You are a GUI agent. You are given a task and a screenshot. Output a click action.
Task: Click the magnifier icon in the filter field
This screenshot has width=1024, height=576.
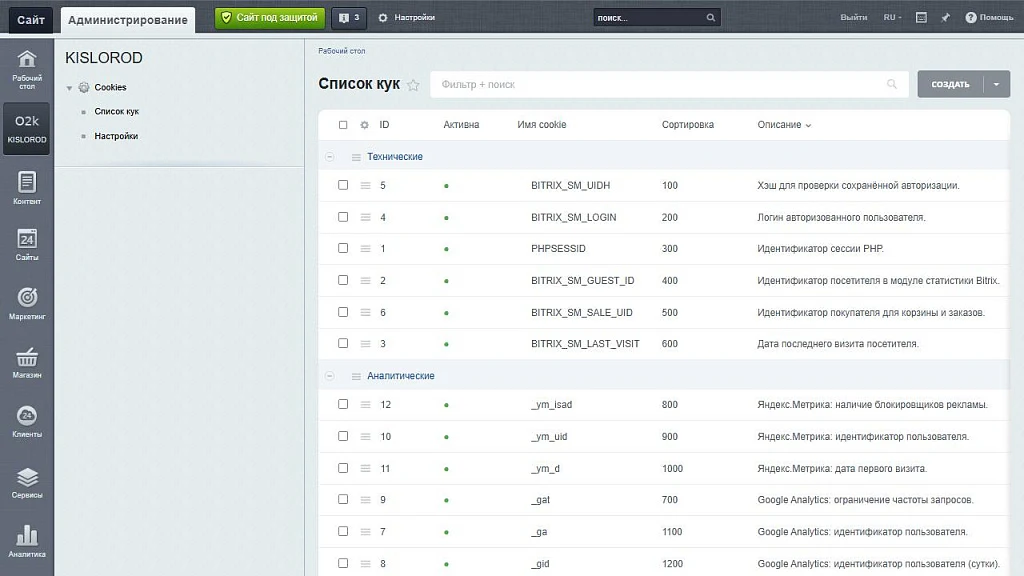891,84
